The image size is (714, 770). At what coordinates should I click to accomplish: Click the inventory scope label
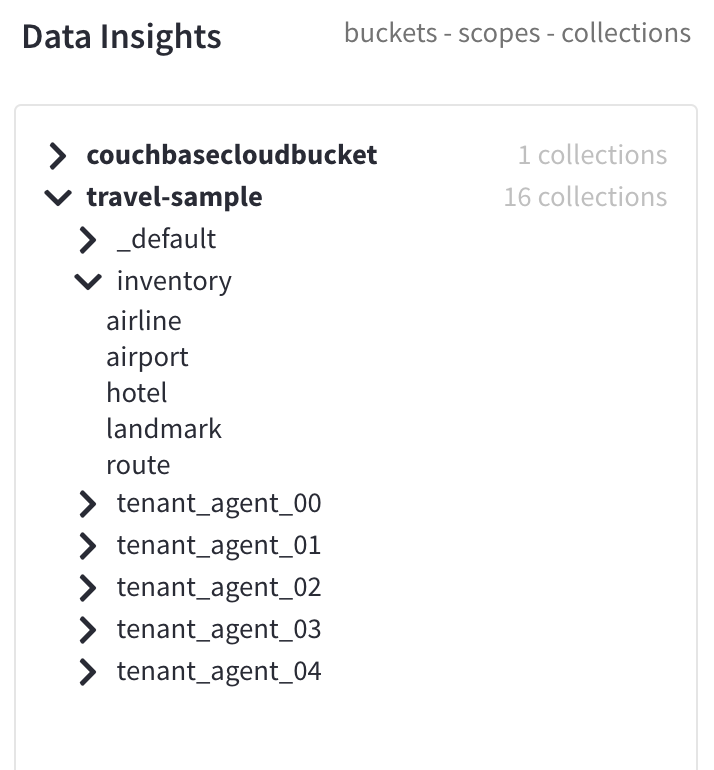click(x=174, y=281)
